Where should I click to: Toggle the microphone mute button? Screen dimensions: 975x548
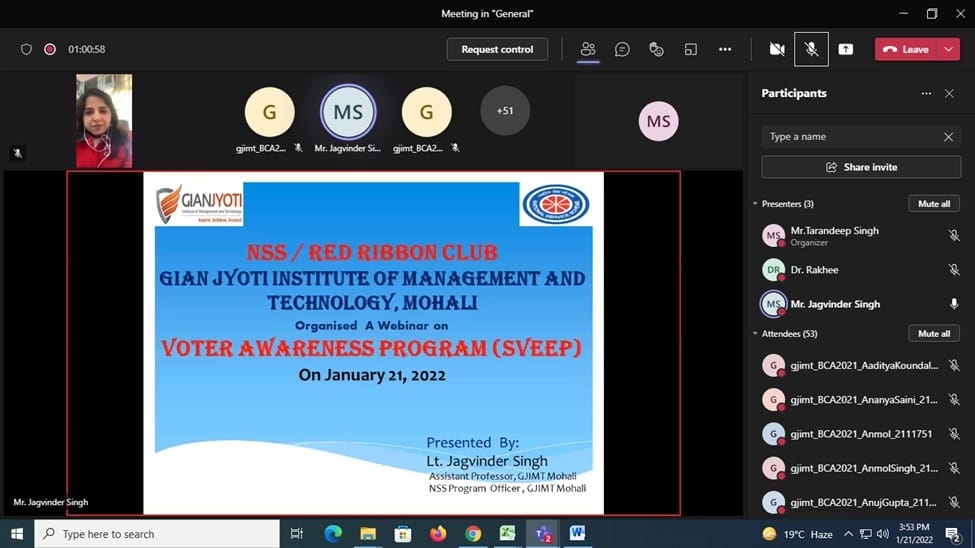[811, 49]
